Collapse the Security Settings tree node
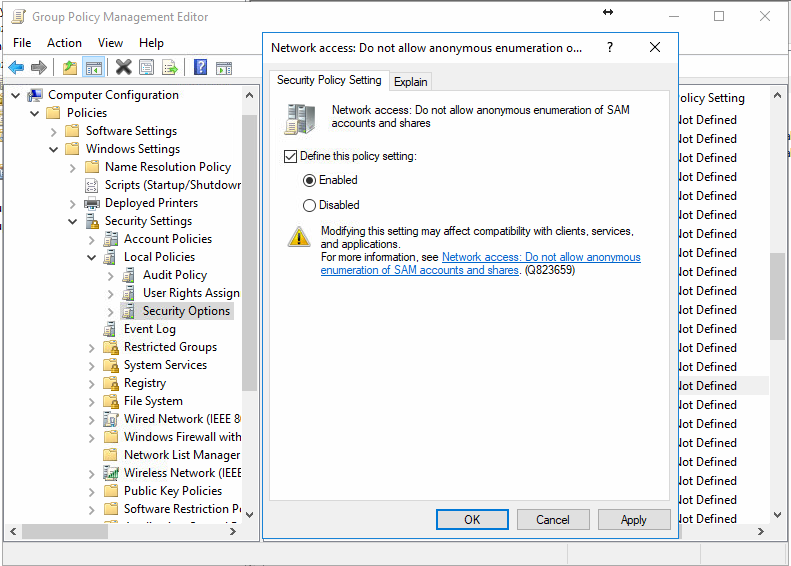Viewport: 791px width, 566px height. (73, 221)
